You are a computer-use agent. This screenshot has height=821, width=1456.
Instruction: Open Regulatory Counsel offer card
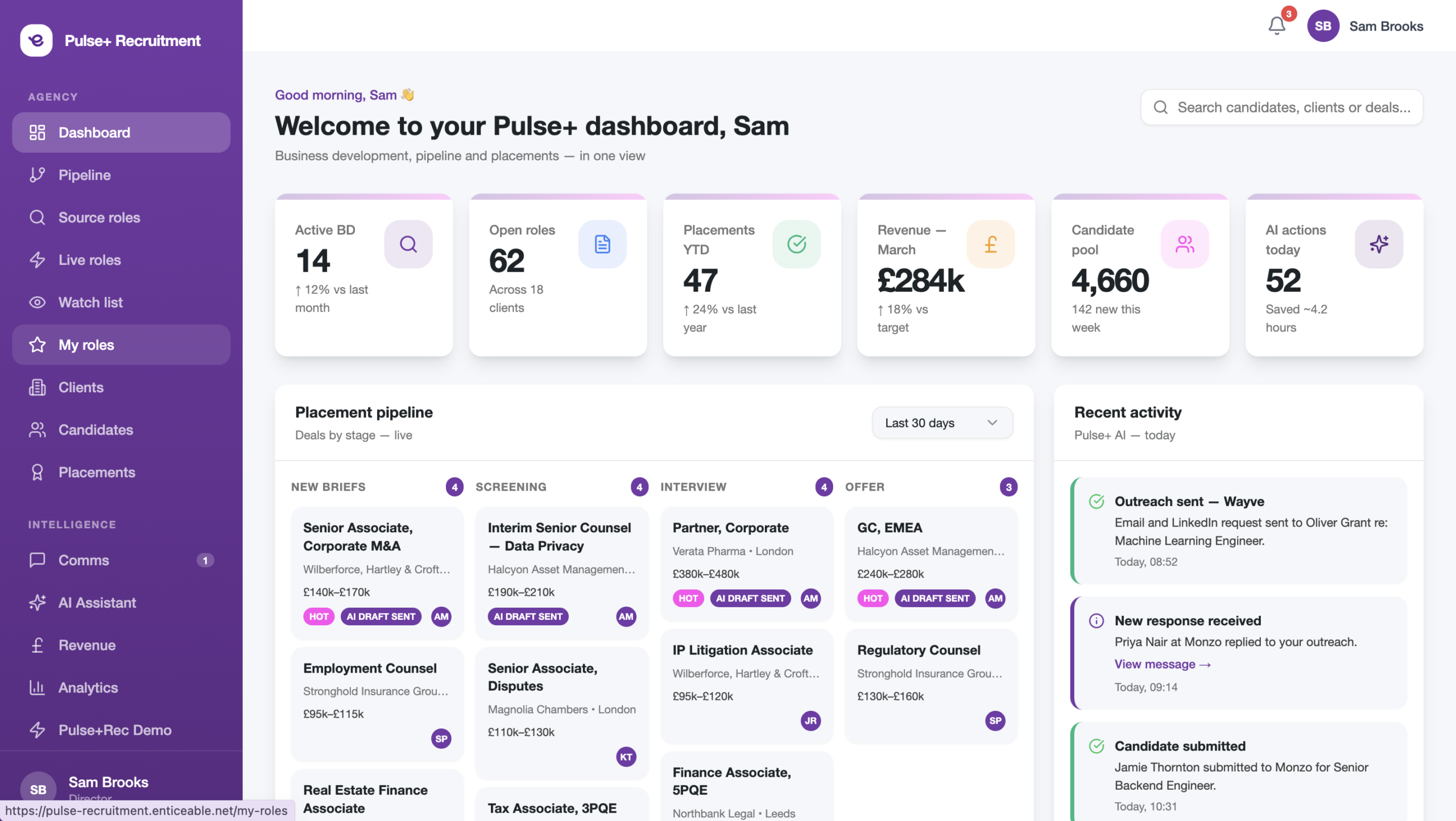coord(930,686)
